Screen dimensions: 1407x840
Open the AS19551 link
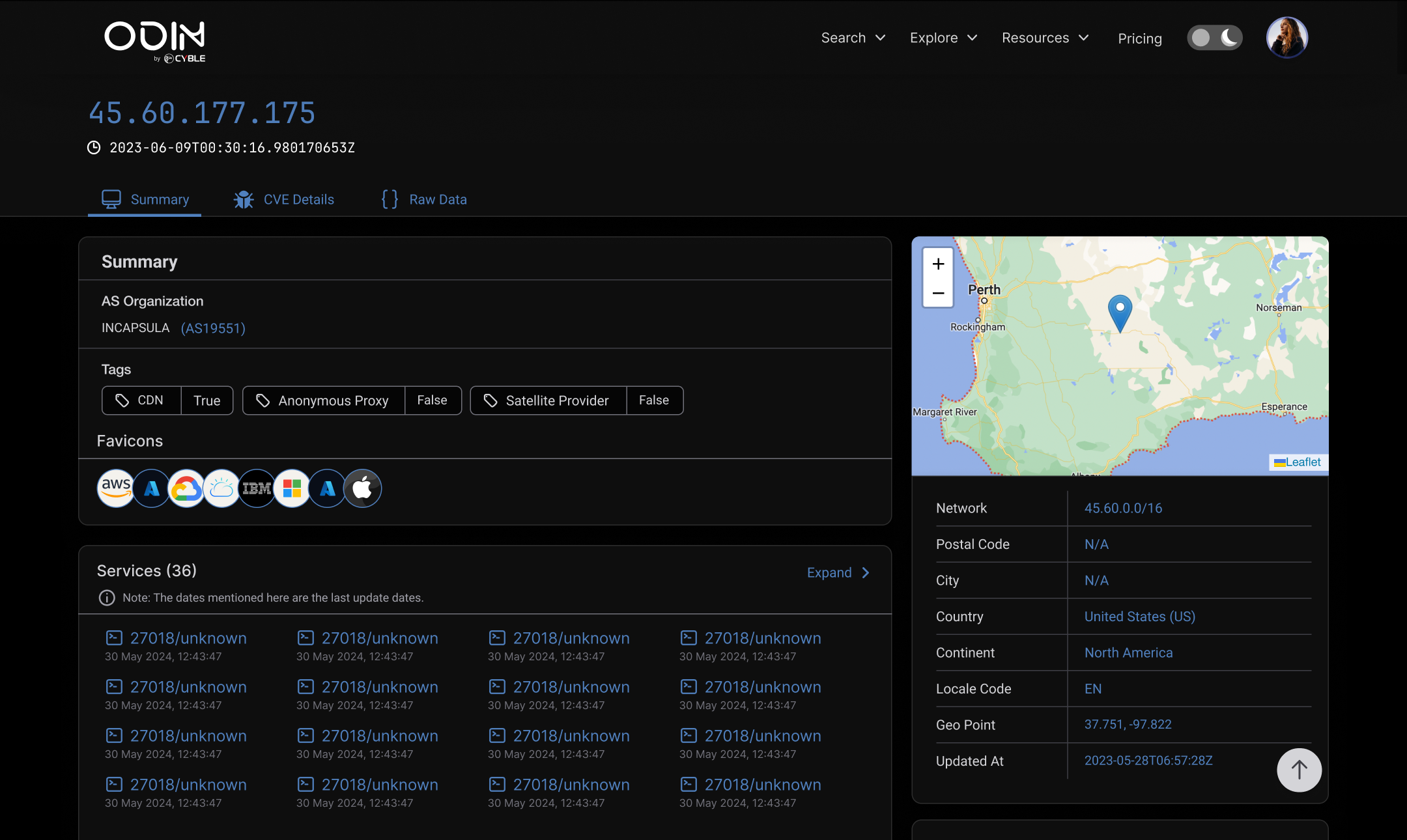pyautogui.click(x=213, y=328)
